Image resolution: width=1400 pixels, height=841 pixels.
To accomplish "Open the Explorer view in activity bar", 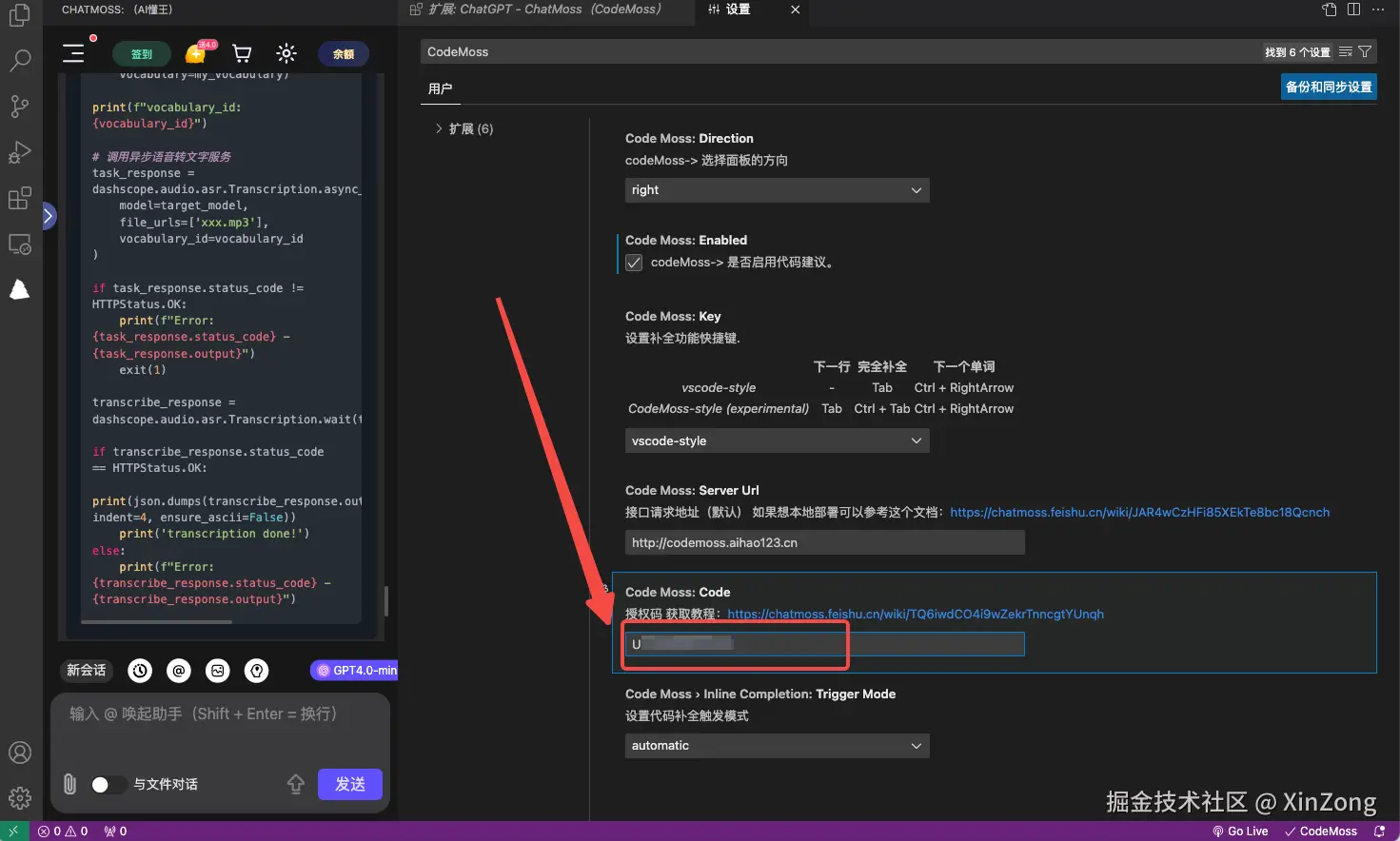I will (x=19, y=16).
